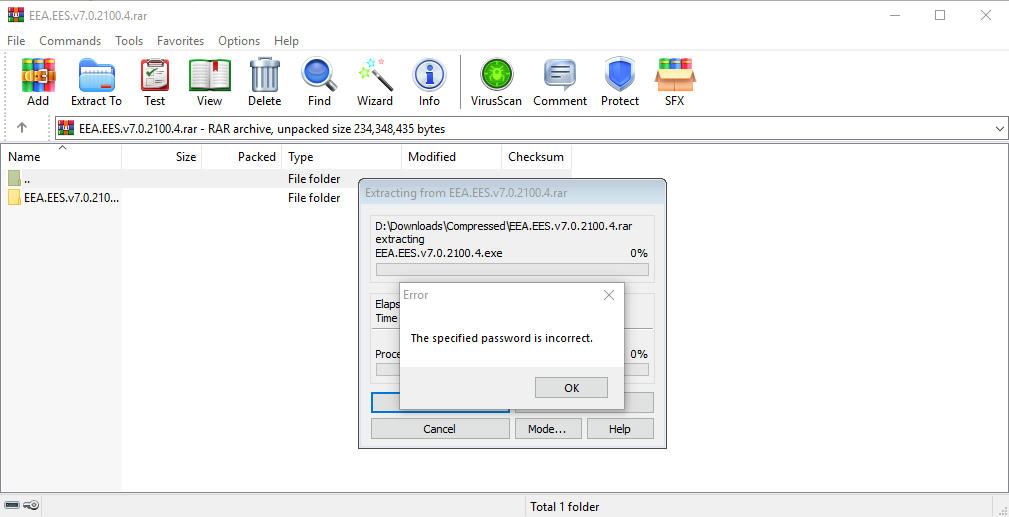The width and height of the screenshot is (1009, 517).
Task: Click the file extraction progress bar
Action: click(512, 269)
